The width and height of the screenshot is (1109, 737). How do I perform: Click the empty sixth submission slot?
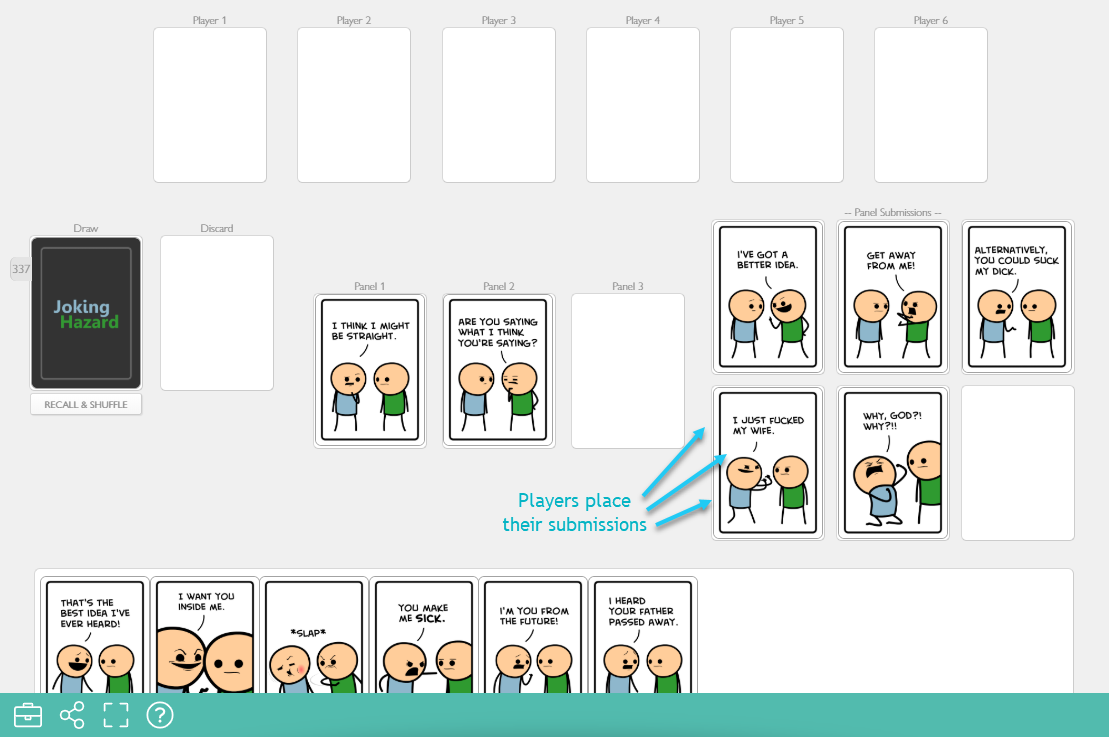tap(1018, 463)
